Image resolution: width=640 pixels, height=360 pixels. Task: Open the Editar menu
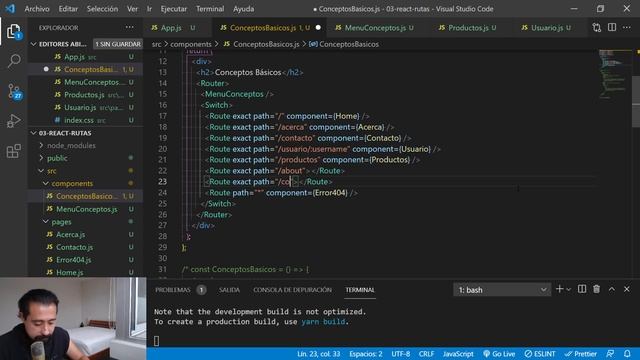[x=68, y=9]
